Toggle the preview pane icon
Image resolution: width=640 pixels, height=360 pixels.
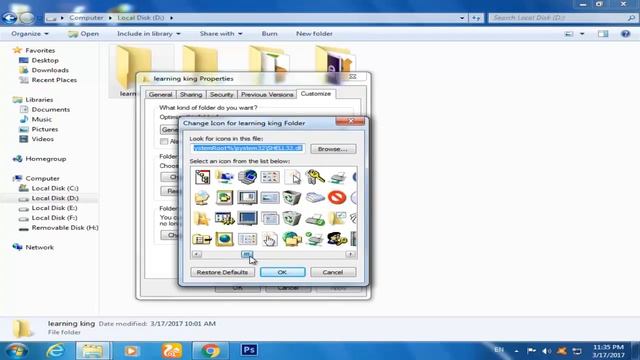tap(603, 34)
